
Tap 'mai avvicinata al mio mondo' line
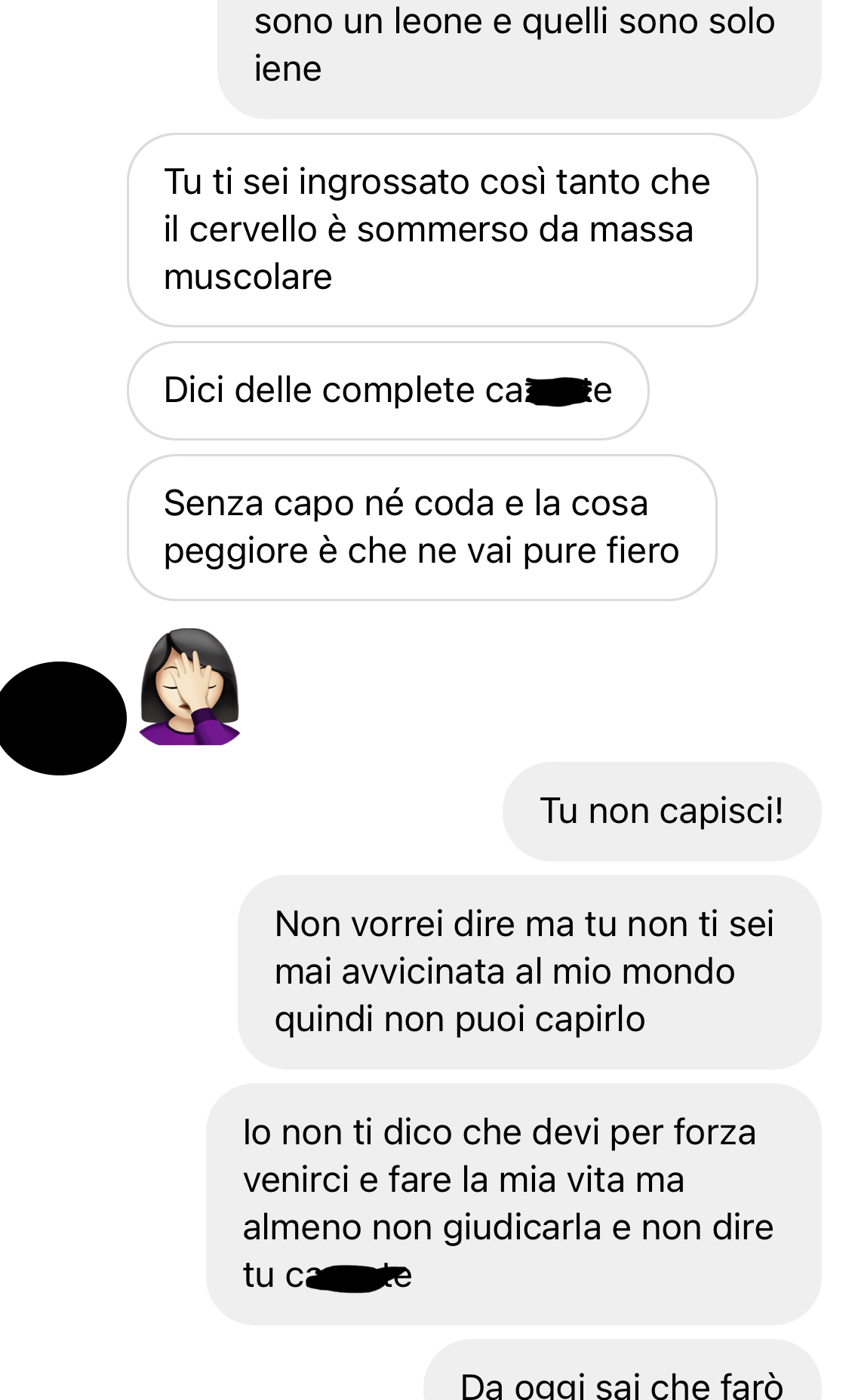[x=505, y=972]
